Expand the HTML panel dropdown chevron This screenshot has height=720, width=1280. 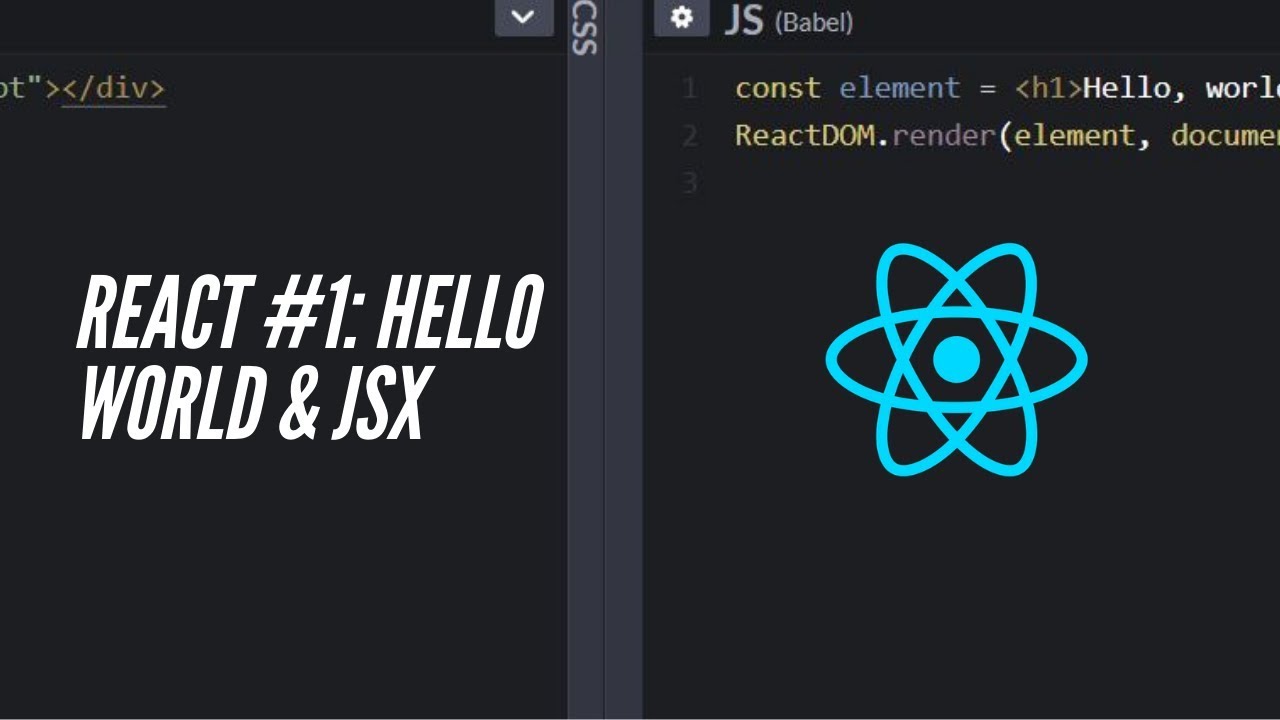(x=523, y=17)
